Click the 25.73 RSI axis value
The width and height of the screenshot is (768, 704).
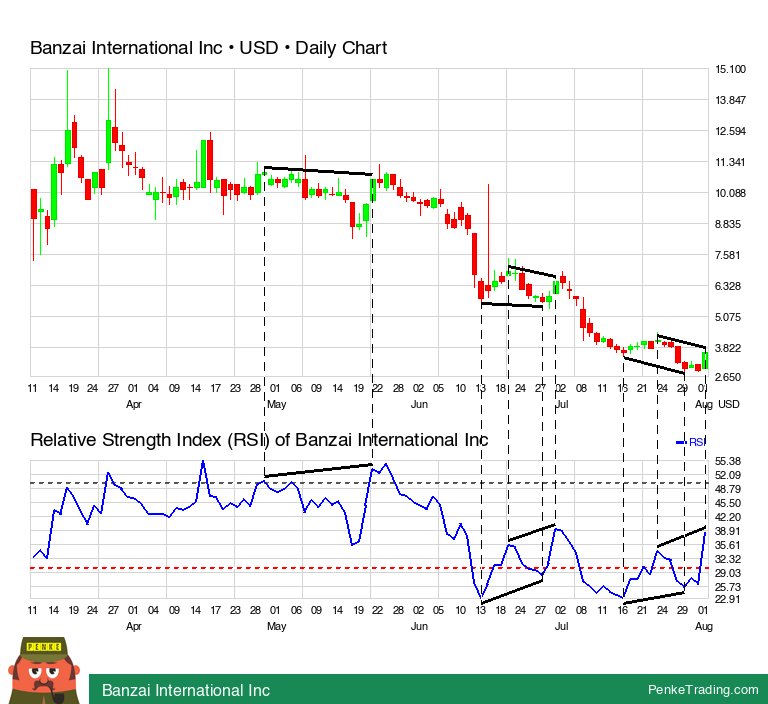[728, 587]
